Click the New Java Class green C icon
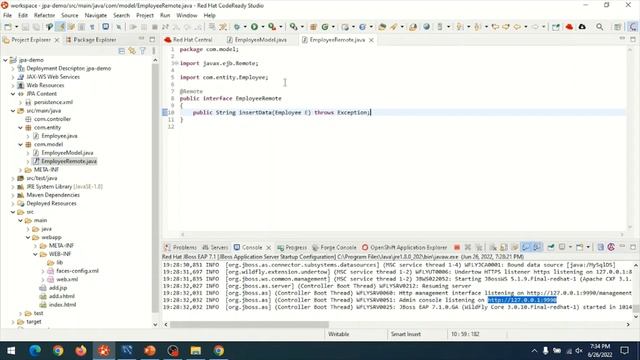The width and height of the screenshot is (640, 360). [x=325, y=27]
